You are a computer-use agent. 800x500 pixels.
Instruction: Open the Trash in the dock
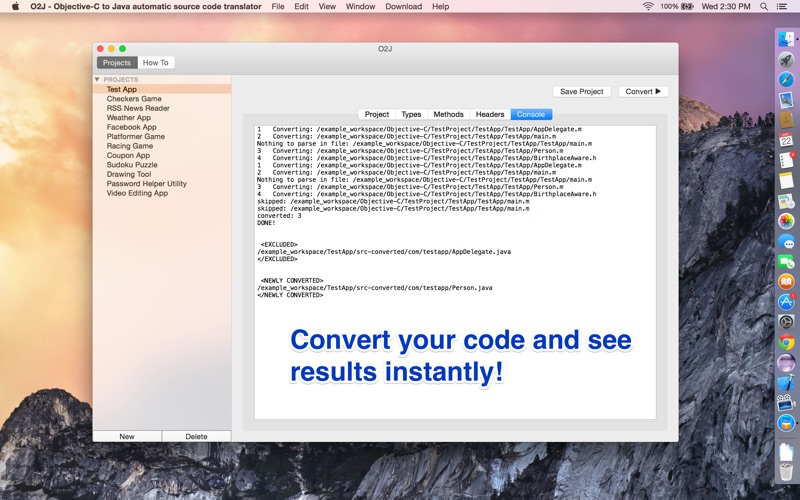tap(786, 472)
